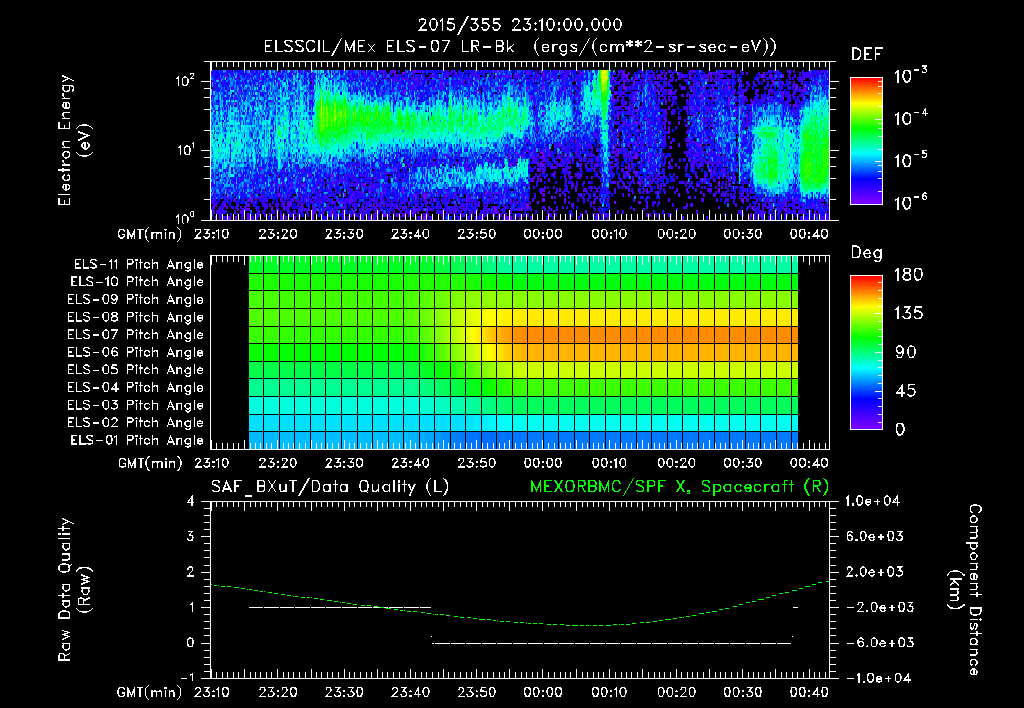Viewport: 1024px width, 708px height.
Task: Click the GMT(min) label under pitch angle panel
Action: (x=150, y=463)
